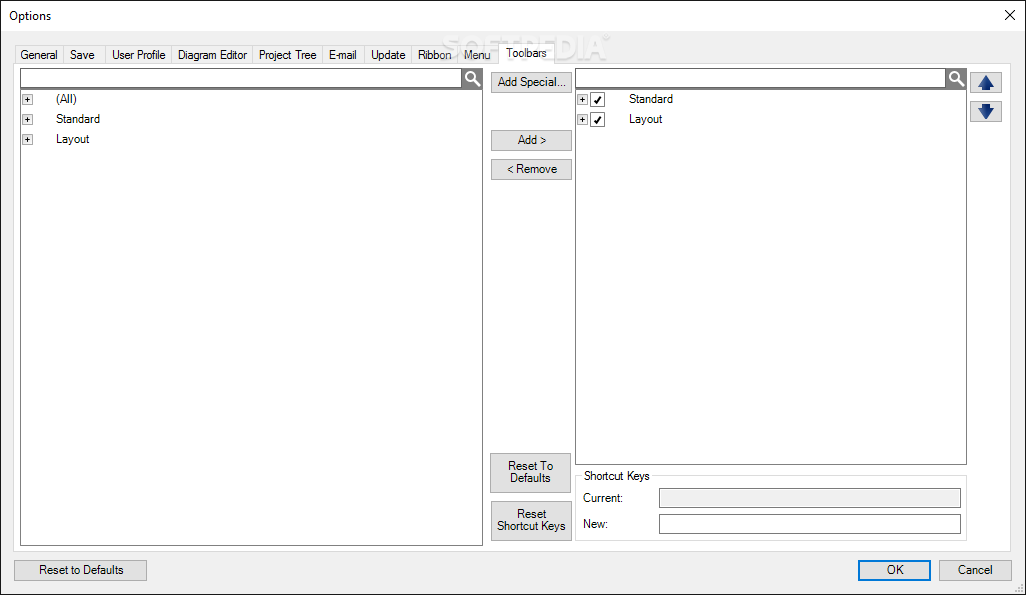The width and height of the screenshot is (1026, 595).
Task: Click the Reset Shortcut Keys button
Action: point(531,520)
